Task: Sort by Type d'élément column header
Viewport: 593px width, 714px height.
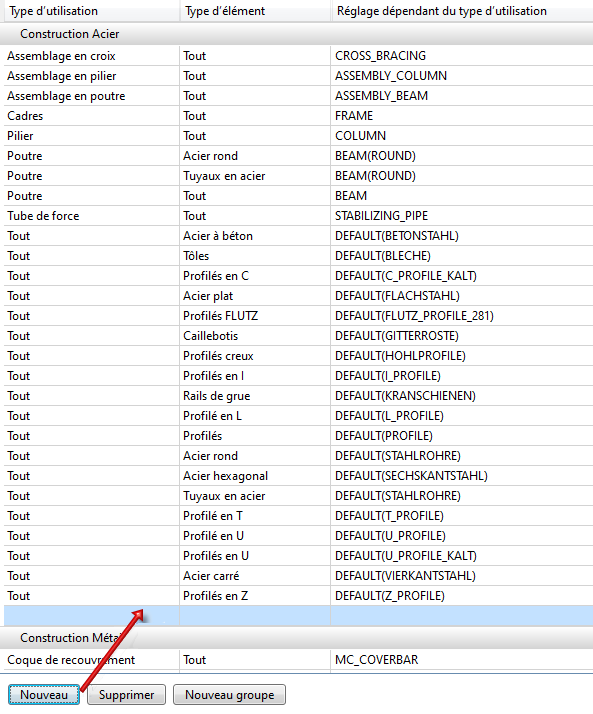Action: tap(255, 11)
